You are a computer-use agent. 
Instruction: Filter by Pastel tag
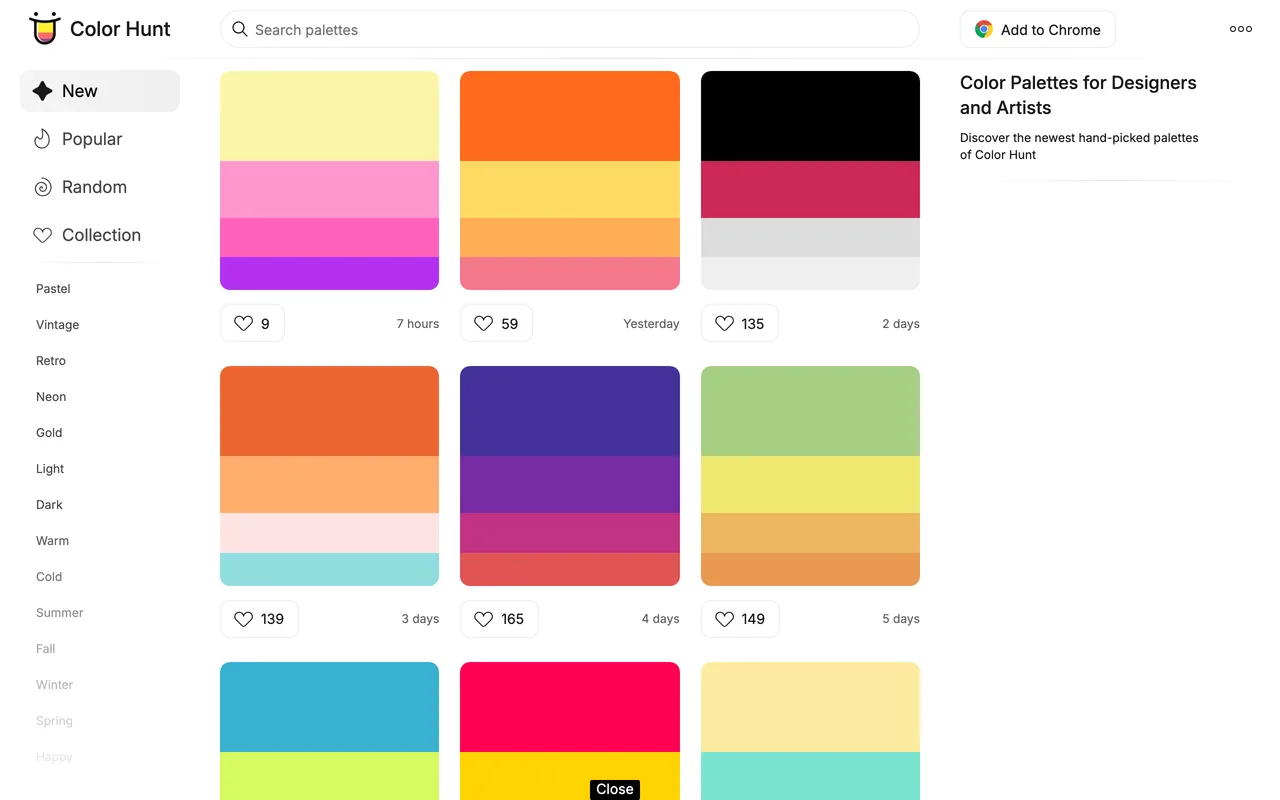(x=53, y=288)
